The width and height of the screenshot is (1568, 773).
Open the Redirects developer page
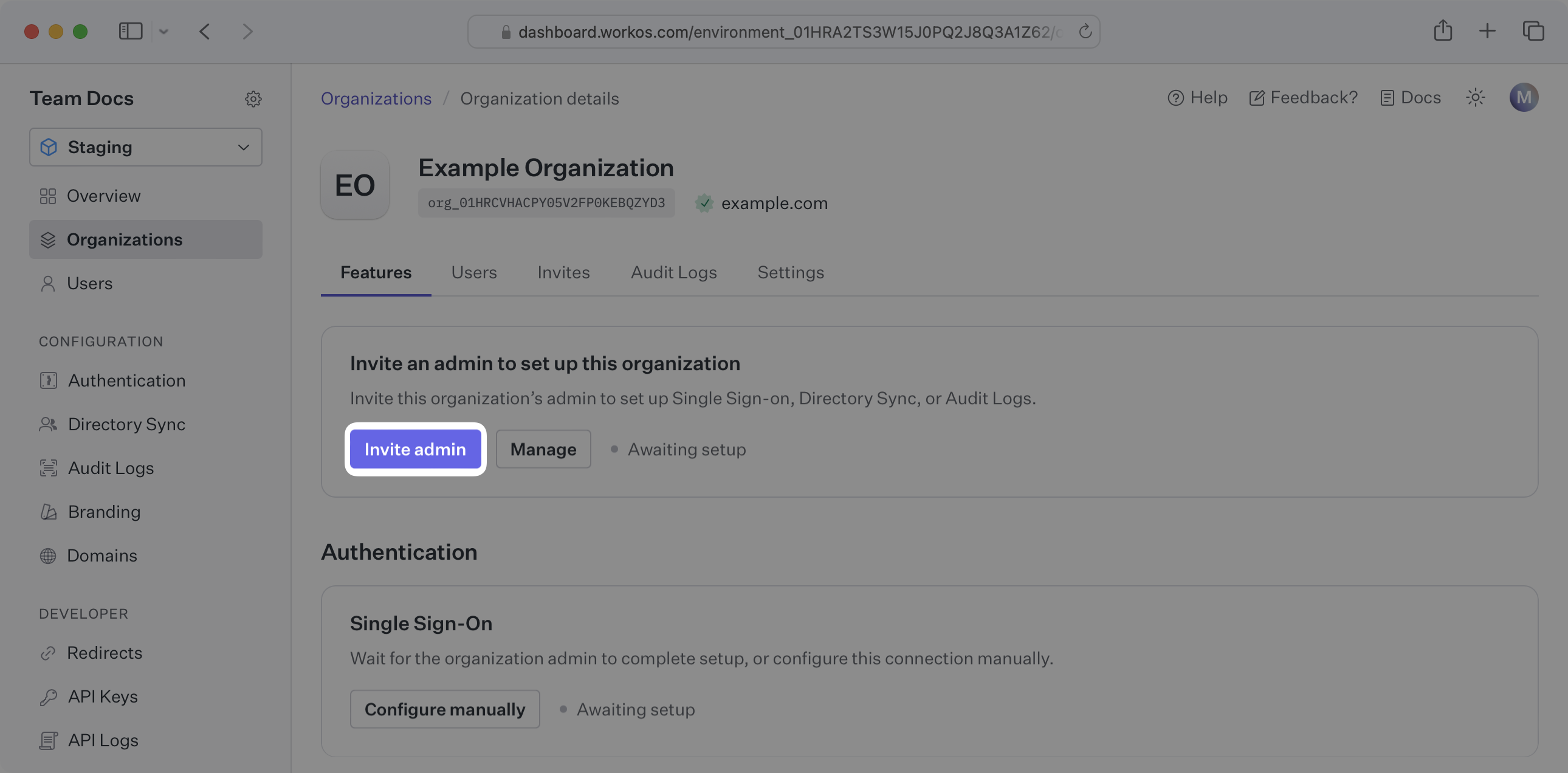[105, 652]
